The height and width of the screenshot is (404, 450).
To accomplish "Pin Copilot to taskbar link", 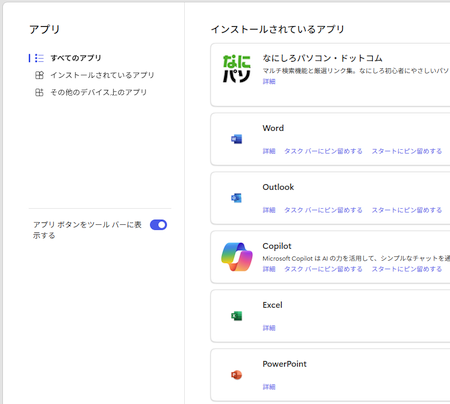I will pyautogui.click(x=323, y=269).
